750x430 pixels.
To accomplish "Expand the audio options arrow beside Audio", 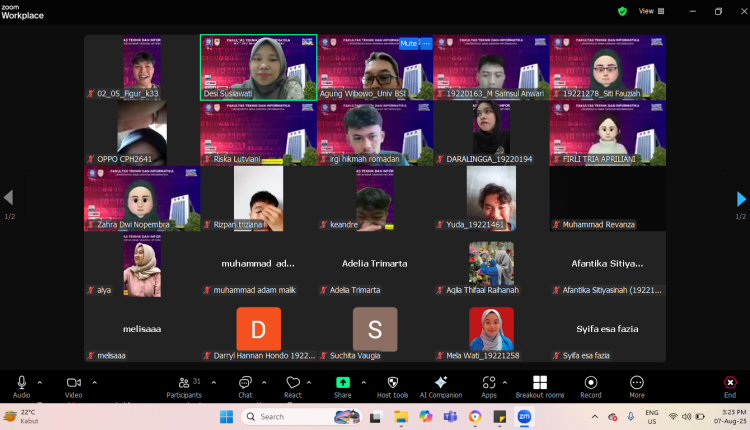I will 40,383.
